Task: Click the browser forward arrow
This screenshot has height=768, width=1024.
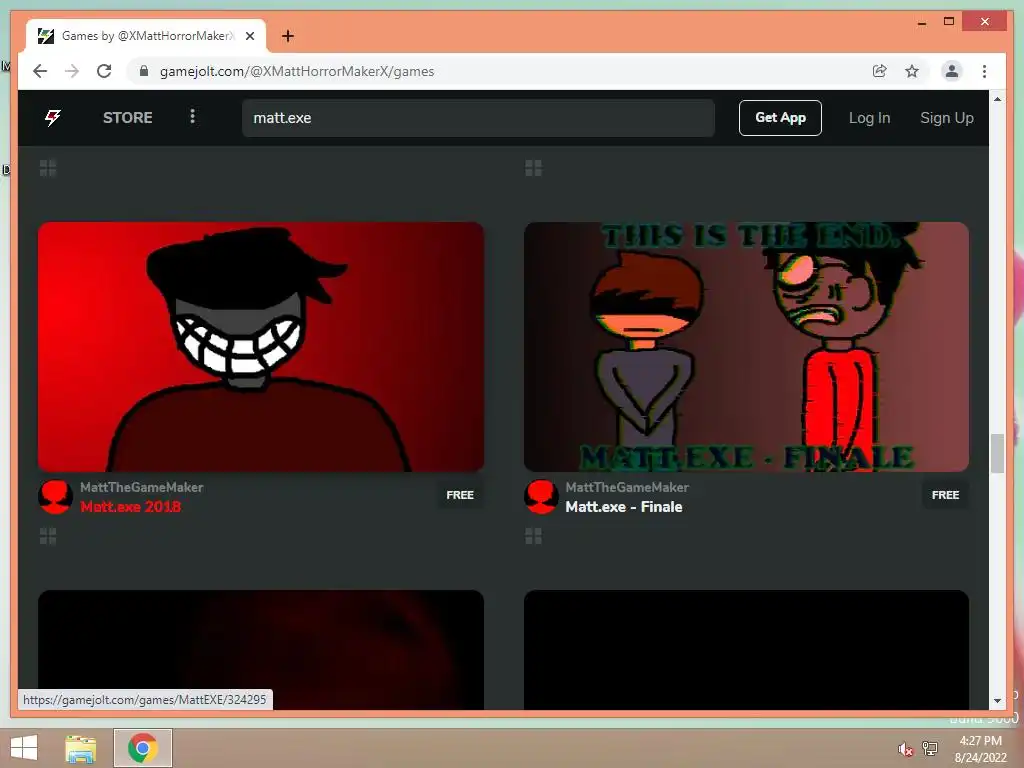Action: coord(72,71)
